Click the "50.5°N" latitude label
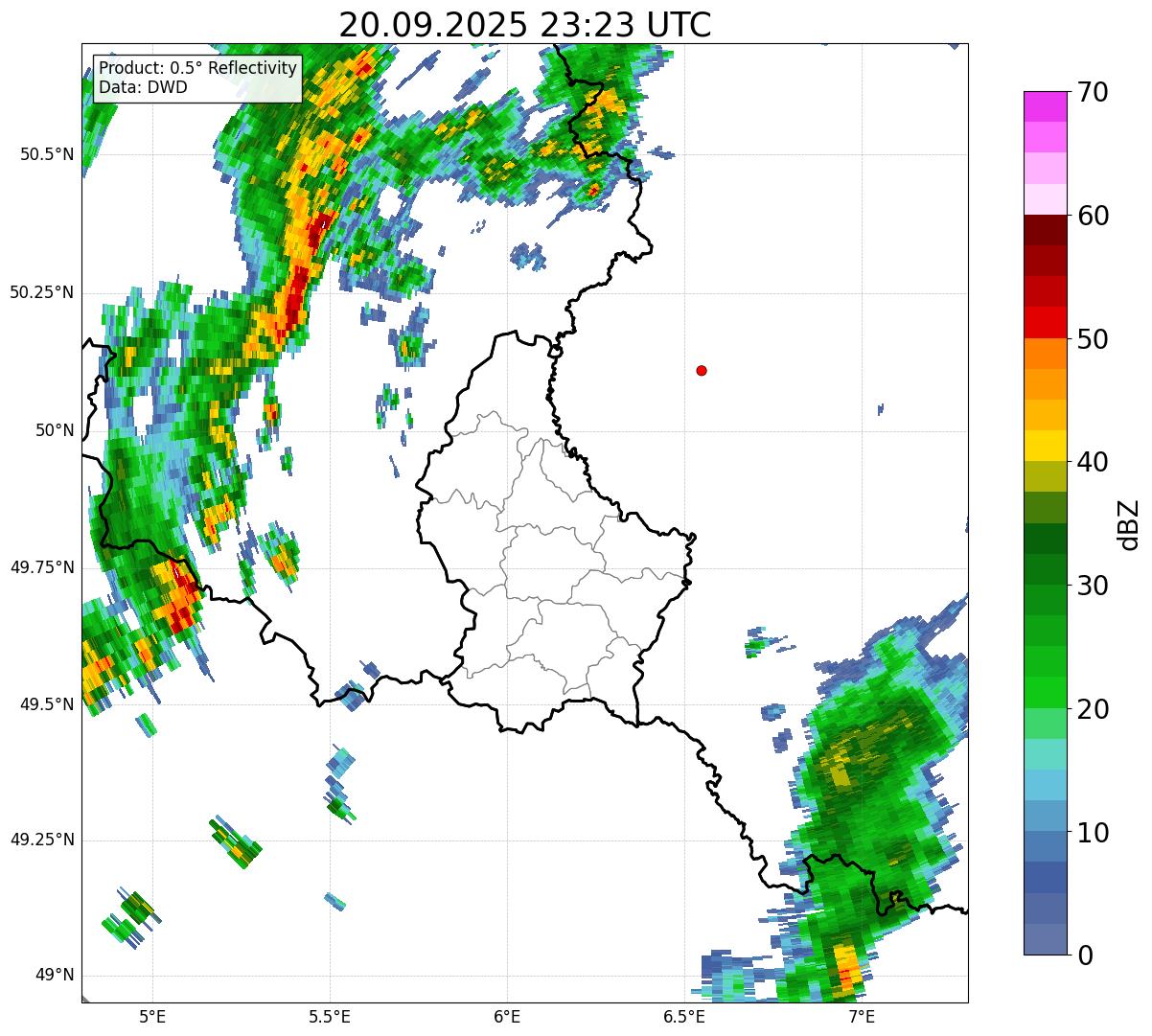 [47, 154]
